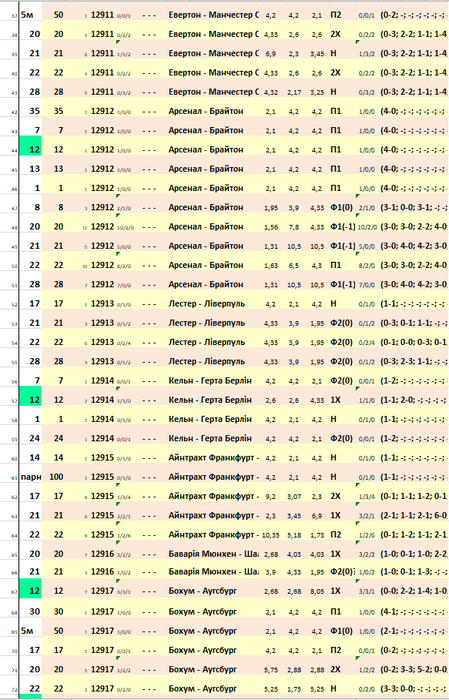Click the cell showing 3,07
Image resolution: width=449 pixels, height=700 pixels.
click(294, 496)
